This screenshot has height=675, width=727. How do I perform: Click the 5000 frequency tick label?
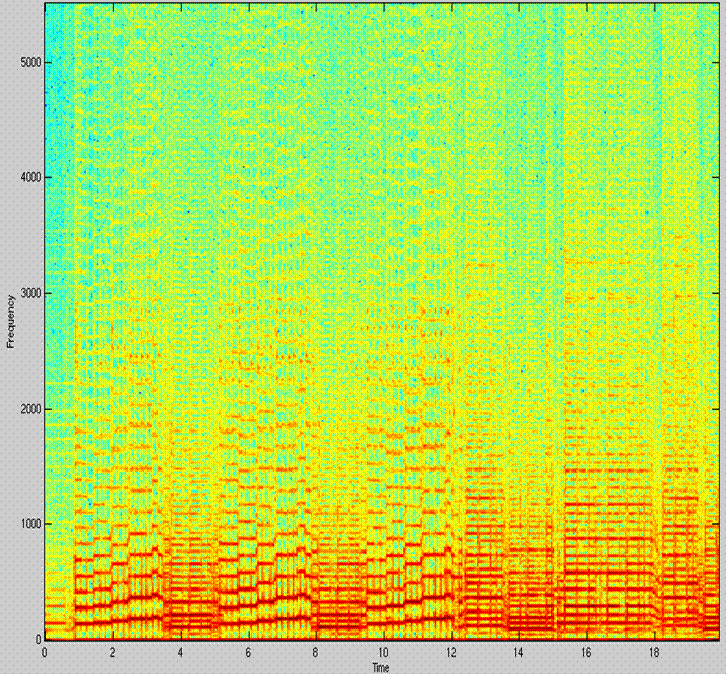30,63
